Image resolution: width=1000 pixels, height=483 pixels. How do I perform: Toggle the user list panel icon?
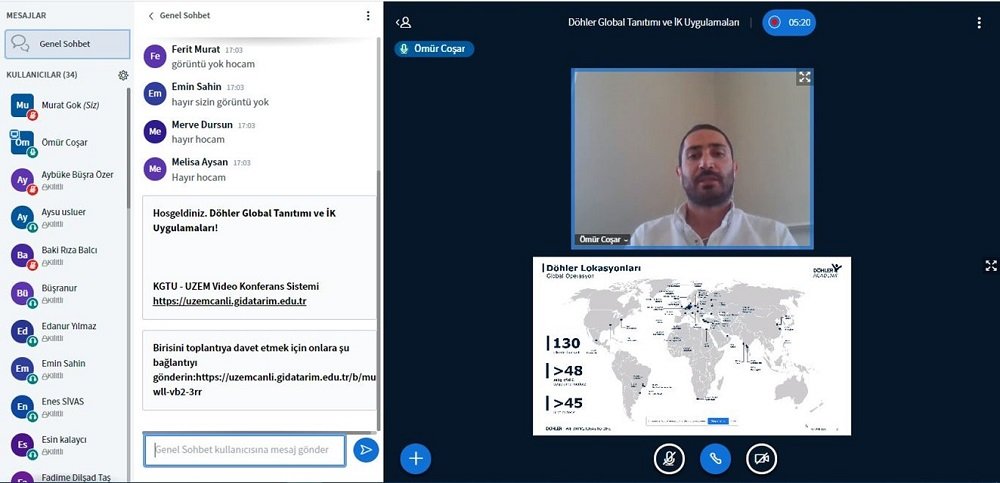[x=403, y=22]
